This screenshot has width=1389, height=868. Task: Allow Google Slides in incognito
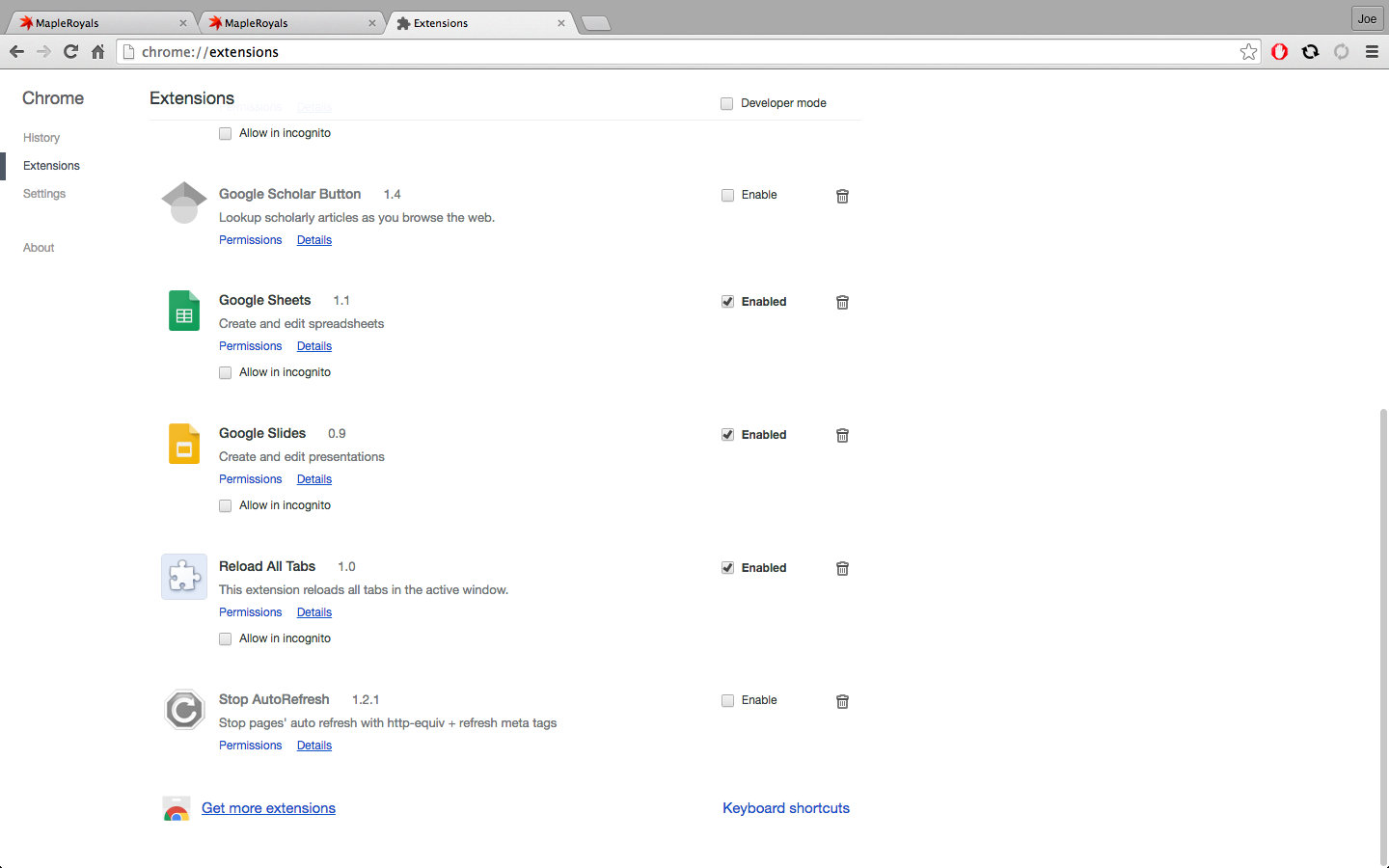tap(226, 505)
